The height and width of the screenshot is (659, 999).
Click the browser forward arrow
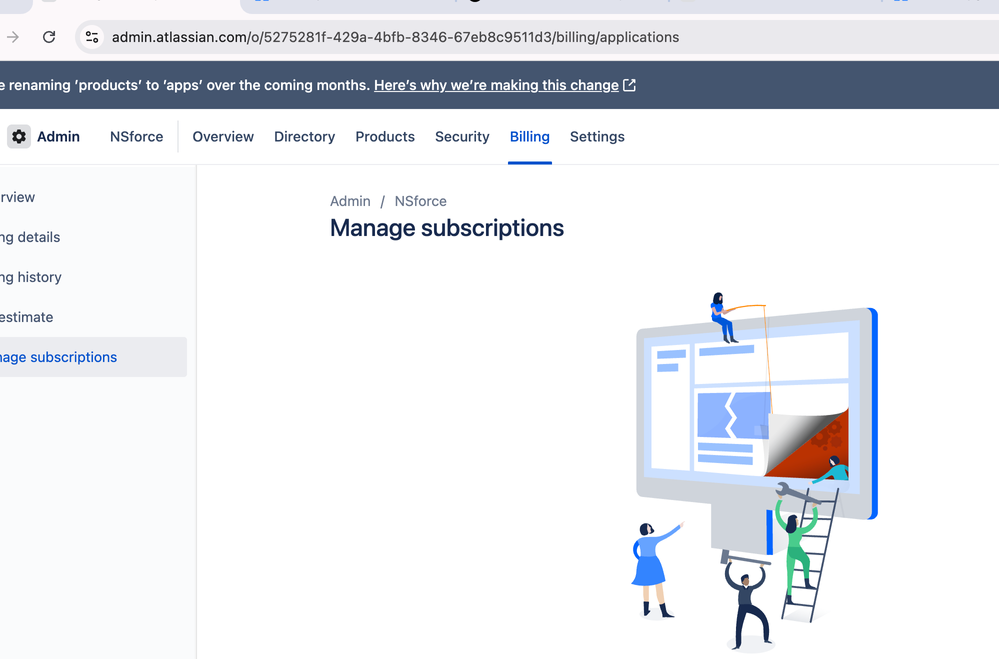tap(12, 37)
